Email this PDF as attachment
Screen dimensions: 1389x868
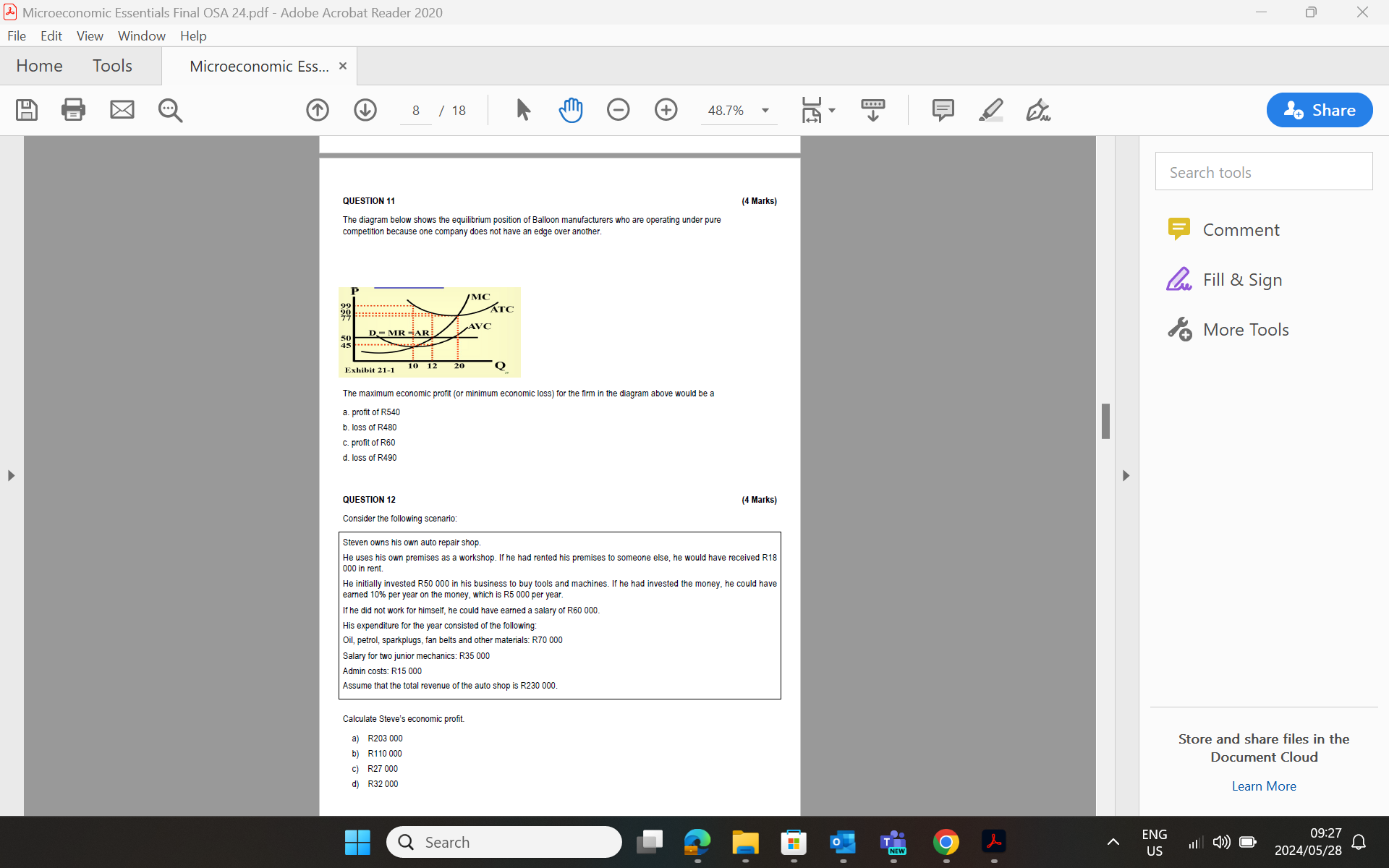[x=122, y=110]
